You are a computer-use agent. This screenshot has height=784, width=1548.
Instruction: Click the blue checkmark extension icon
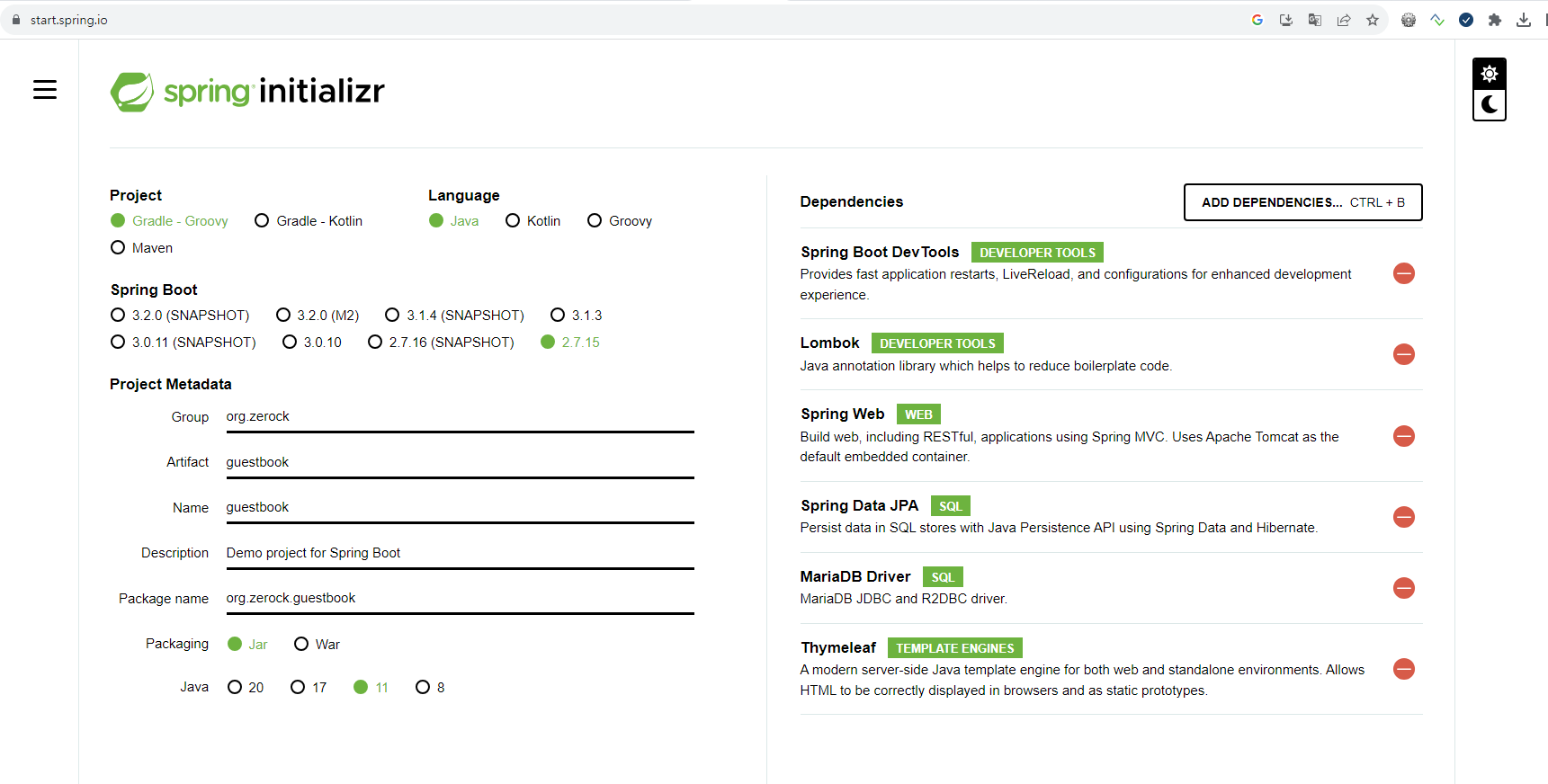(1466, 20)
